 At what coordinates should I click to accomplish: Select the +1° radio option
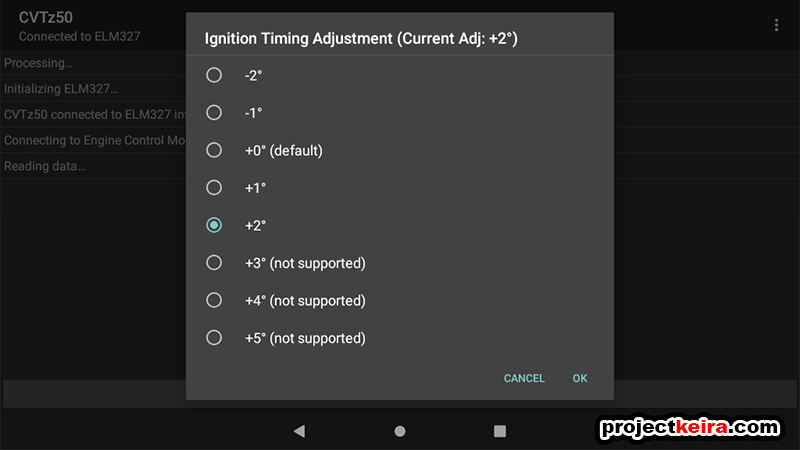(214, 188)
